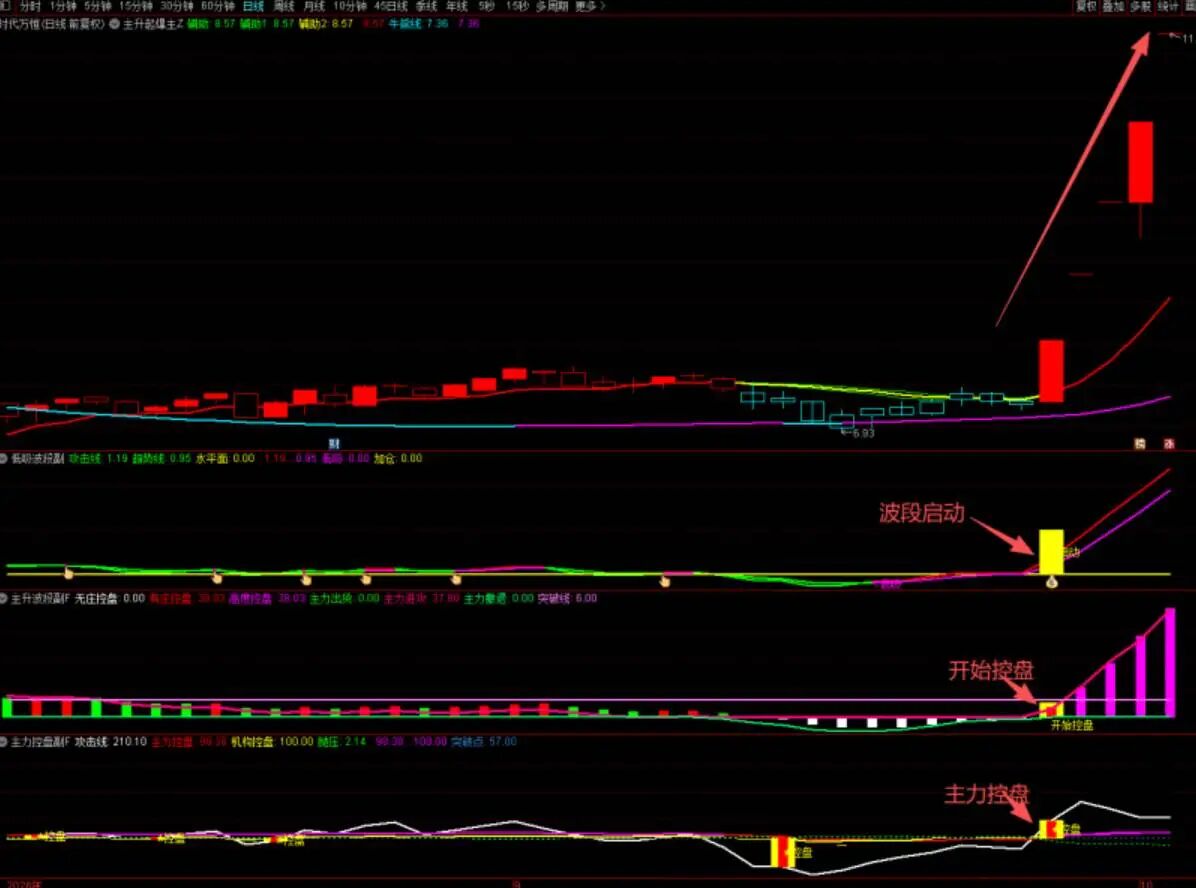Switch to the 60分钟 period tab
Screen dimensions: 1196x888
point(218,6)
